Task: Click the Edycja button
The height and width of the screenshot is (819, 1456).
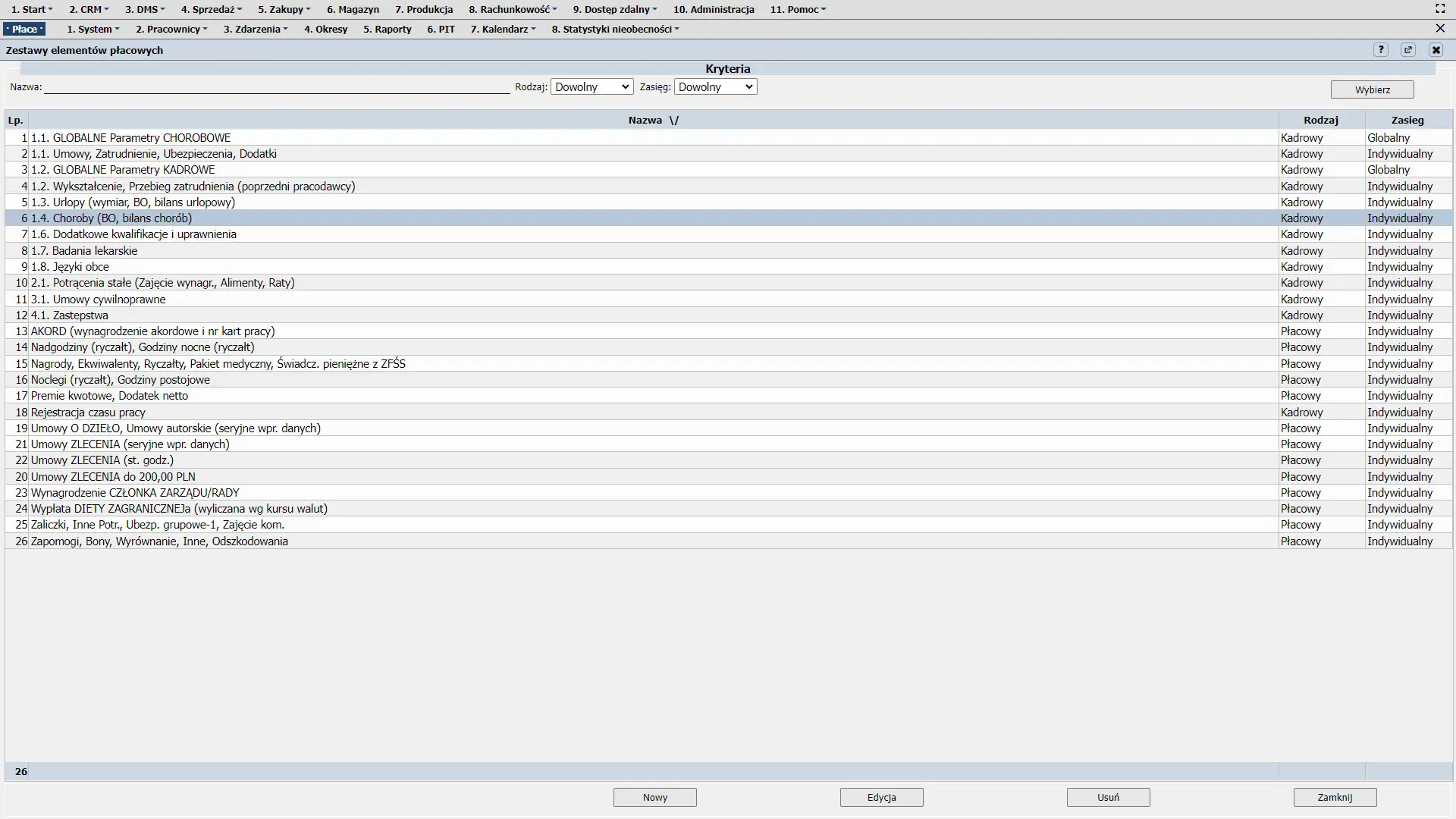Action: (x=881, y=798)
